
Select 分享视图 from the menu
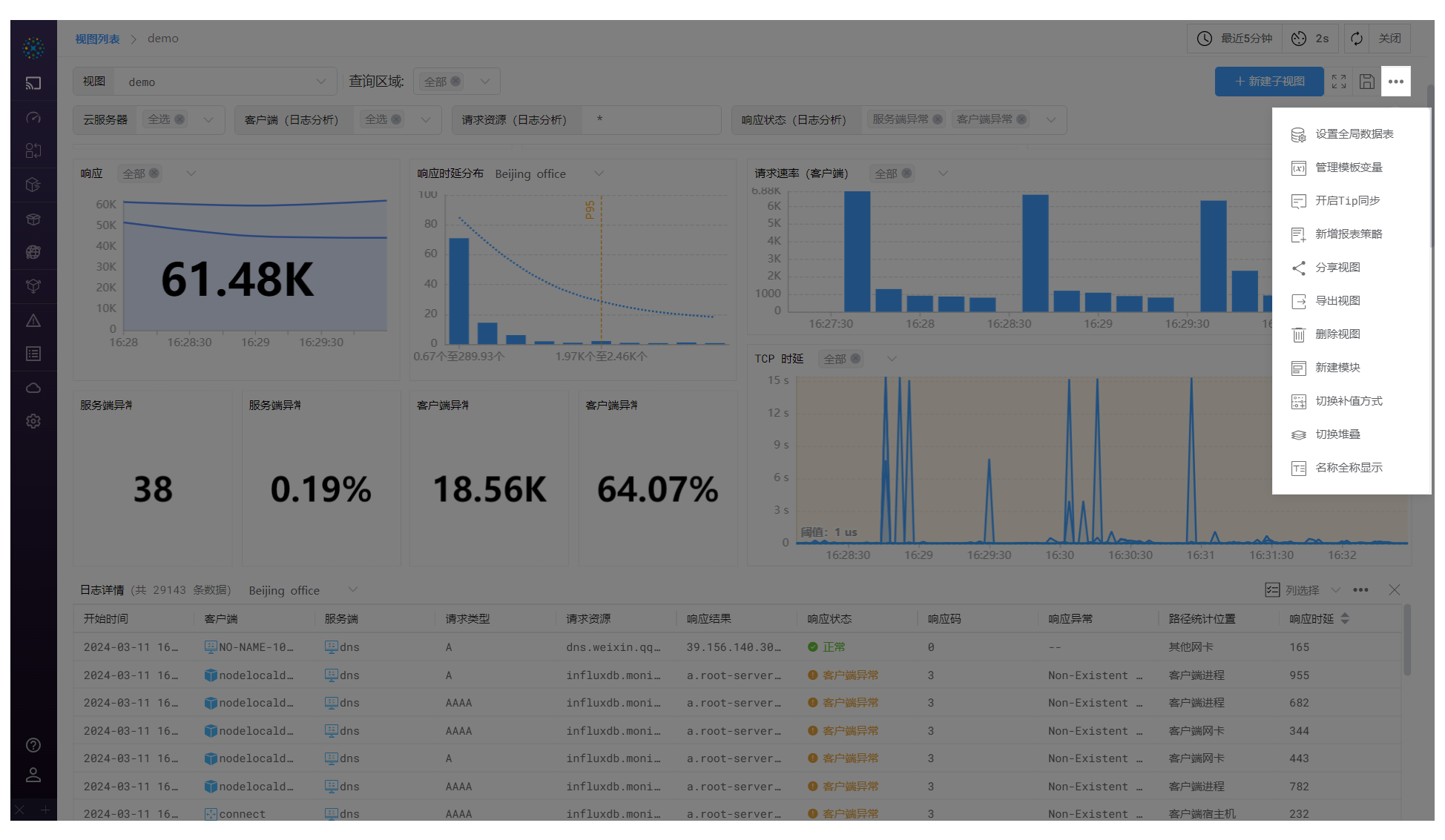pos(1337,268)
